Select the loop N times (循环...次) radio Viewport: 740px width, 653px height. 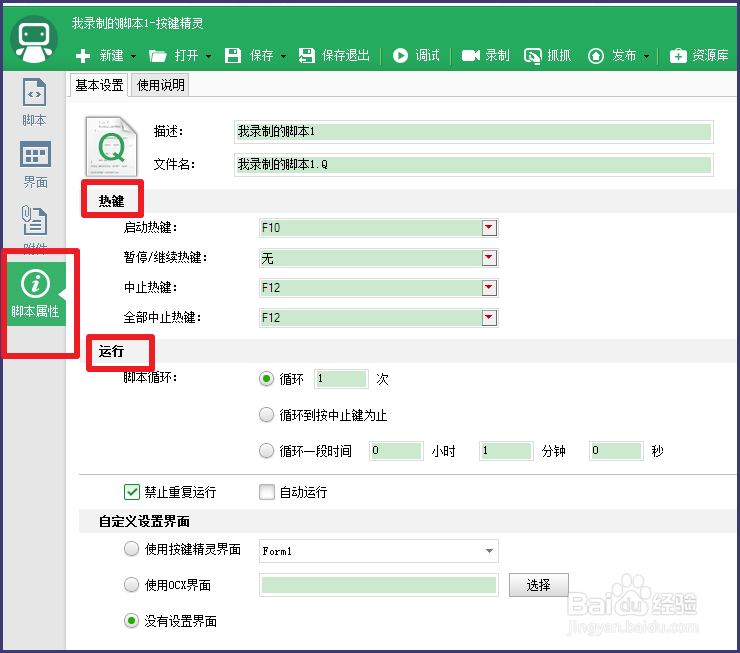[x=266, y=379]
